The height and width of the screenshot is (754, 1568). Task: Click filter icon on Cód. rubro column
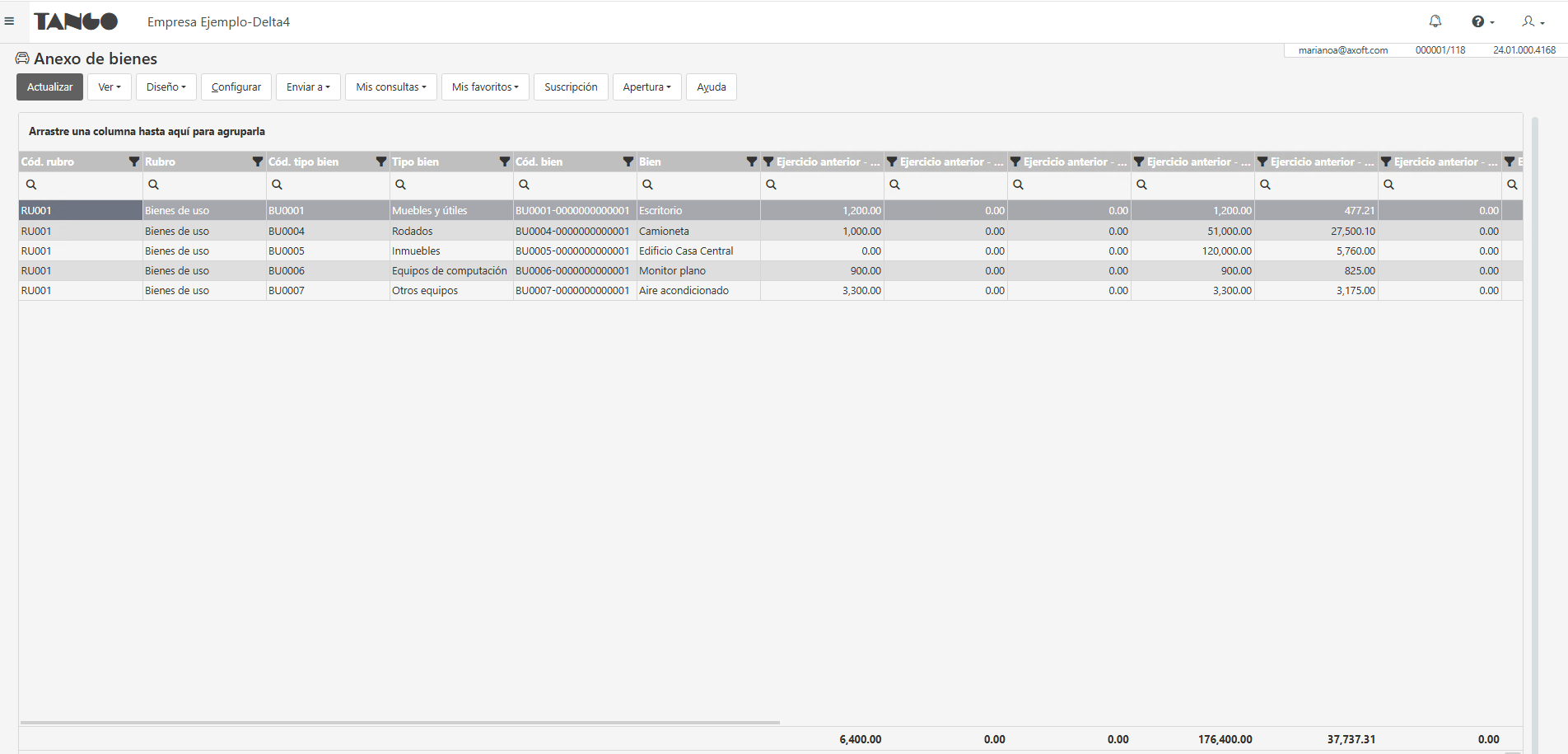coord(134,162)
